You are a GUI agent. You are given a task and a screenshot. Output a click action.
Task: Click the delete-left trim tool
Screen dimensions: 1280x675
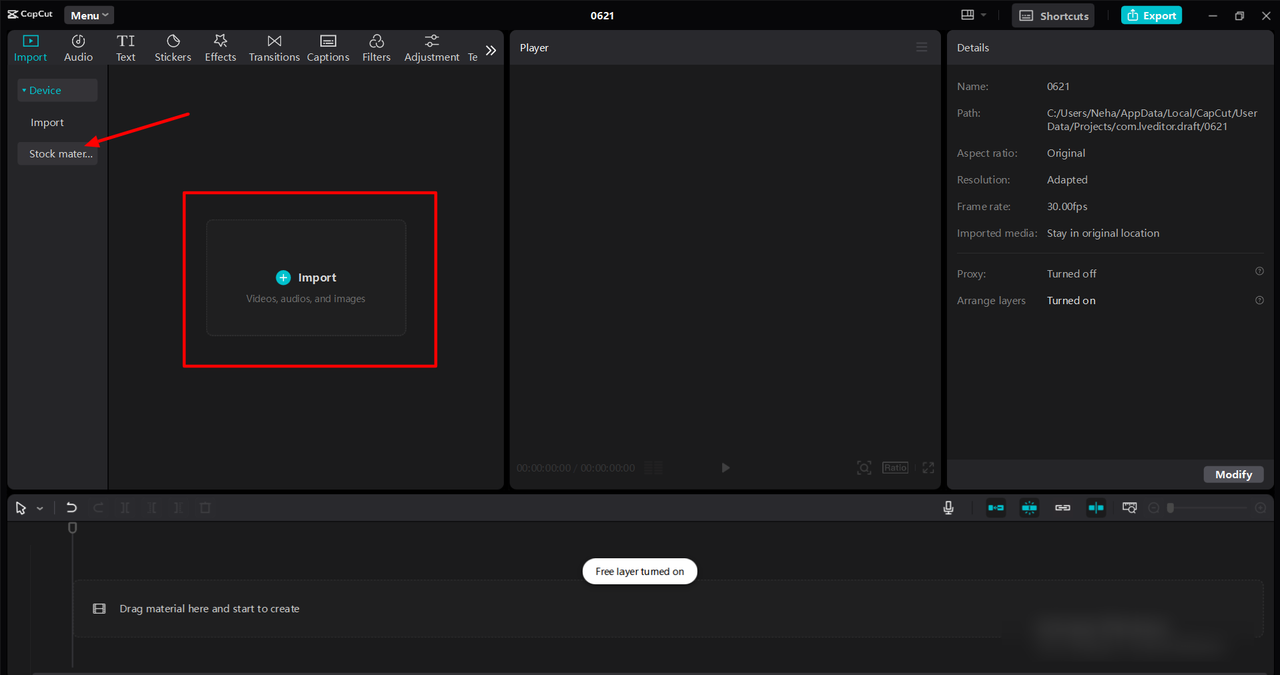pyautogui.click(x=152, y=508)
